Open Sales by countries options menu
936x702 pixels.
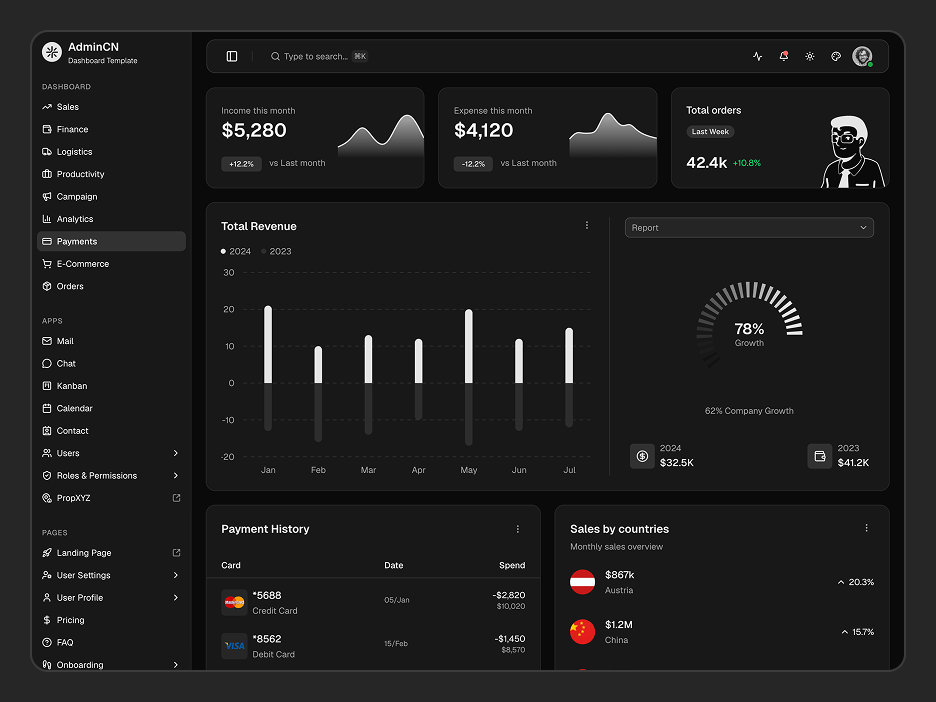tap(866, 528)
